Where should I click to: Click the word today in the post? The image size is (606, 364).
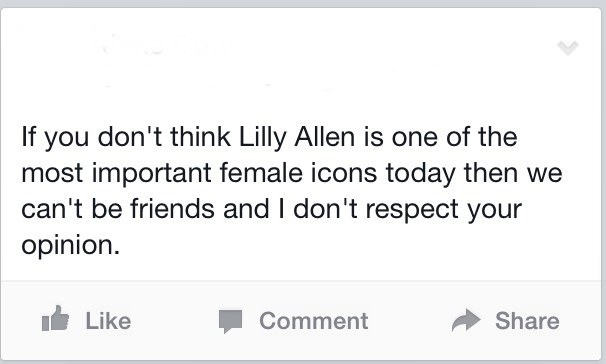421,174
